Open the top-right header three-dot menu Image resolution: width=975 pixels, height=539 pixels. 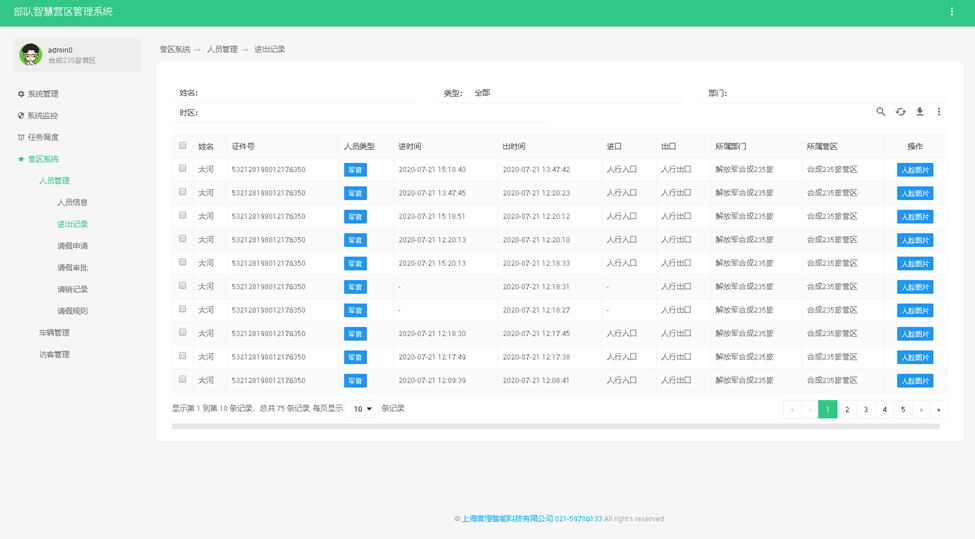[x=951, y=12]
